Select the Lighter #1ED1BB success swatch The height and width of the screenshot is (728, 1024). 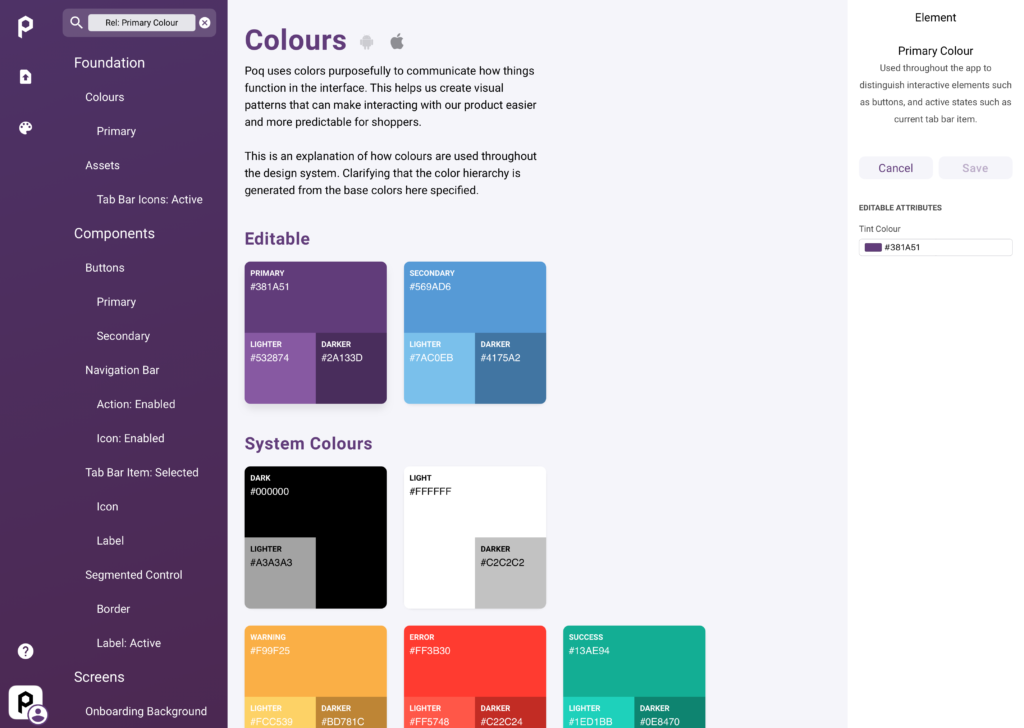[599, 712]
